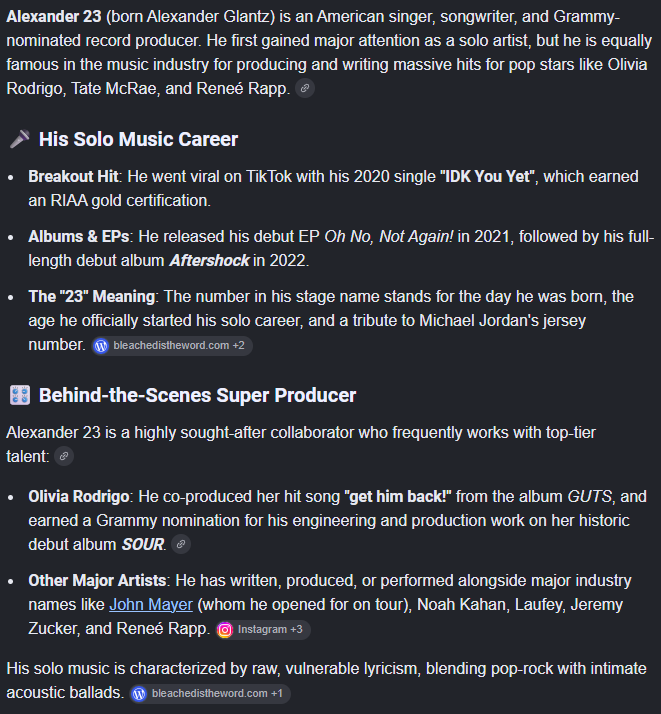Click the bold "Alexander 23" name at top
The height and width of the screenshot is (714, 661).
point(54,17)
